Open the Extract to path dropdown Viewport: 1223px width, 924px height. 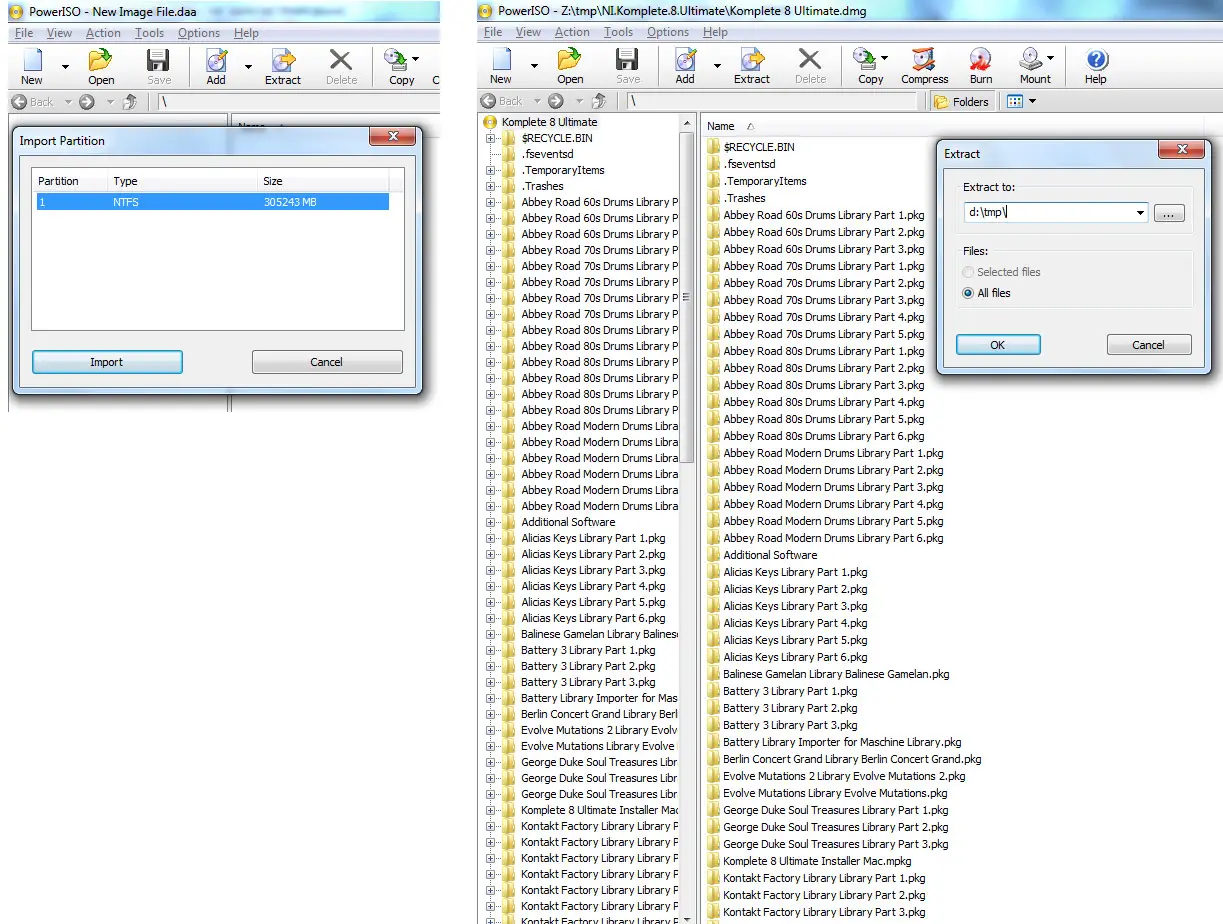[1140, 213]
